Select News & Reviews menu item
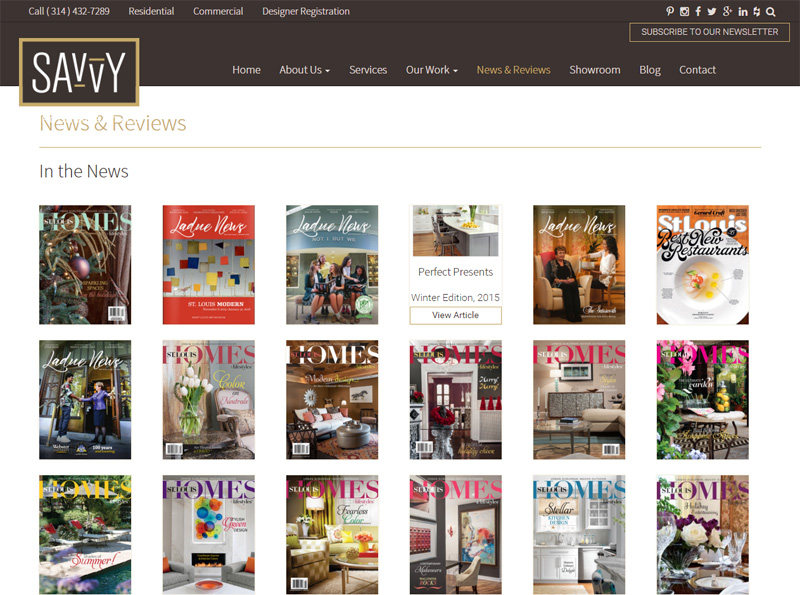800x595 pixels. 513,70
